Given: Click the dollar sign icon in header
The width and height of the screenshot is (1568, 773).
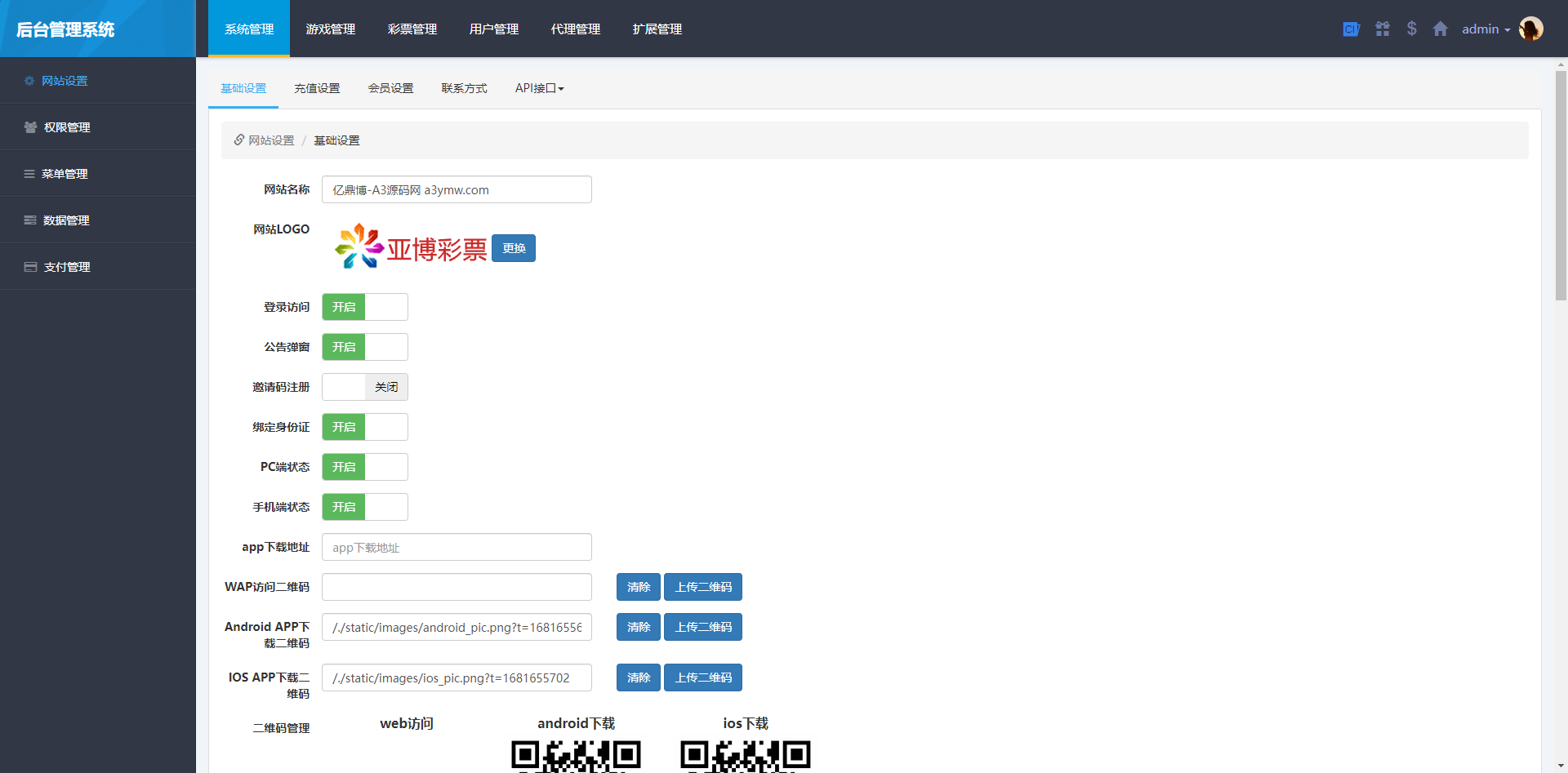Looking at the screenshot, I should (1412, 29).
